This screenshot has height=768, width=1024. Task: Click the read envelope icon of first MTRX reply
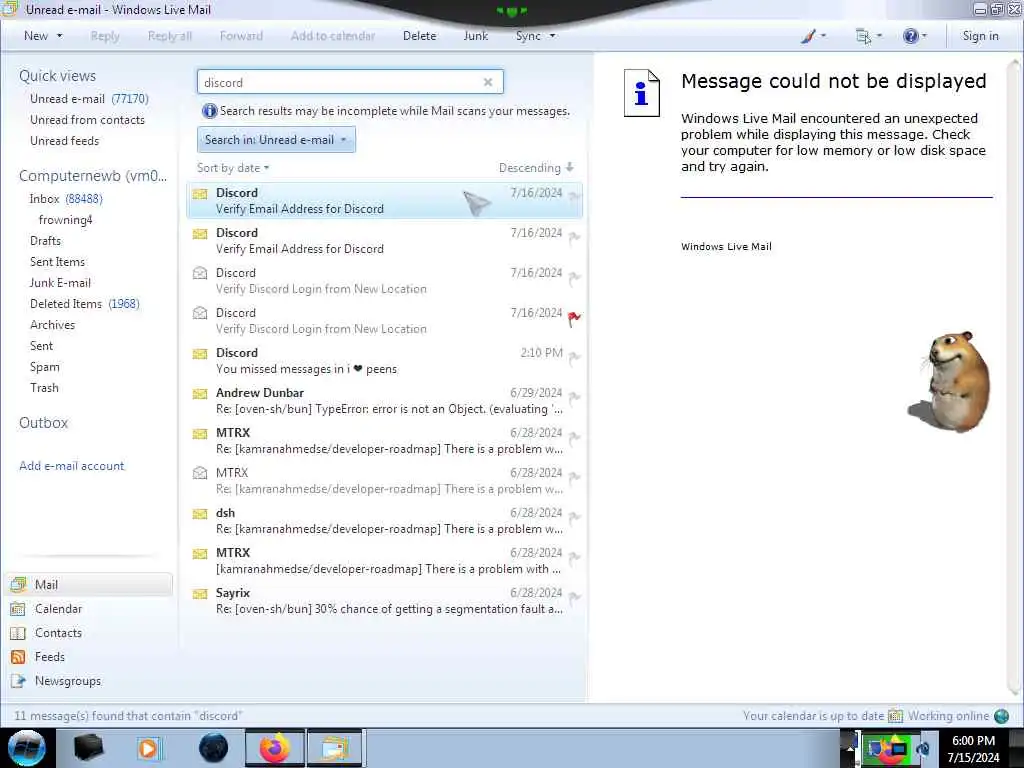pos(200,473)
